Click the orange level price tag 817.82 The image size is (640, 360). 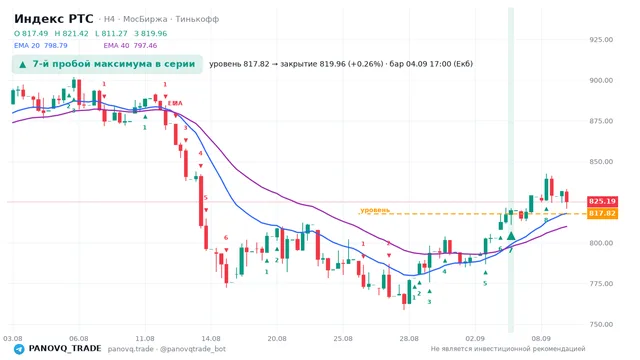pyautogui.click(x=602, y=213)
